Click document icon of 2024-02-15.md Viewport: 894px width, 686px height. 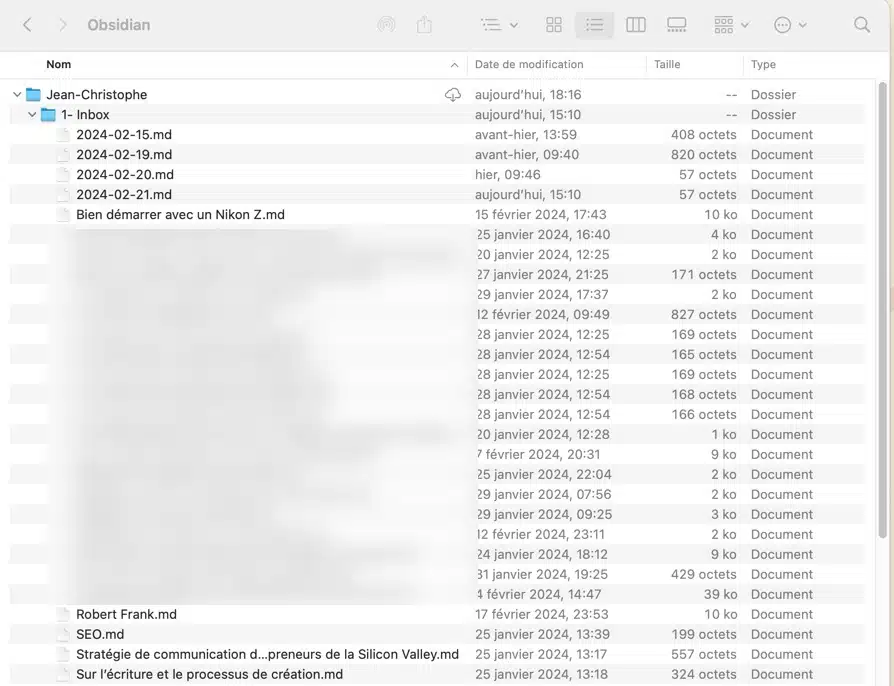(63, 135)
